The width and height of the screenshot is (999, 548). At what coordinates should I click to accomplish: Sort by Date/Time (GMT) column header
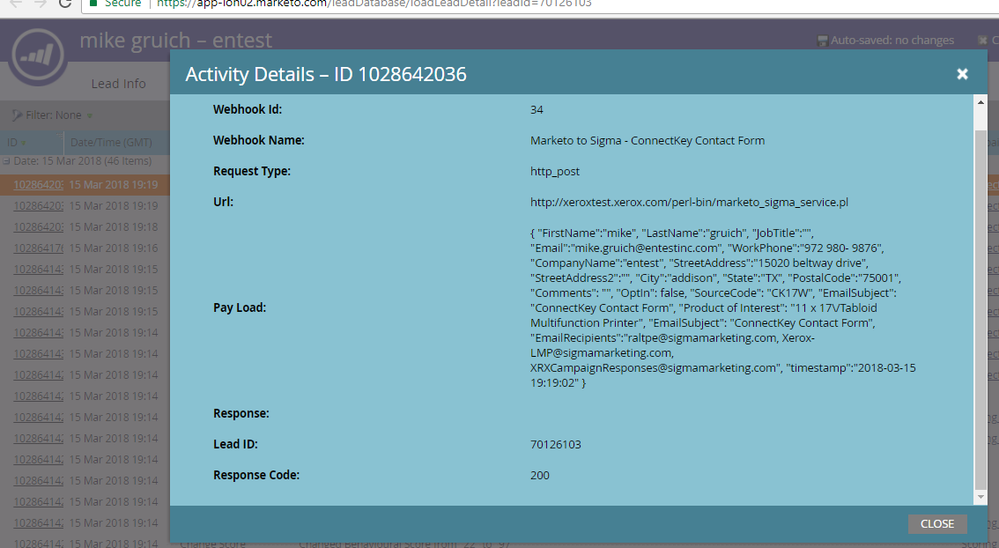tap(111, 142)
